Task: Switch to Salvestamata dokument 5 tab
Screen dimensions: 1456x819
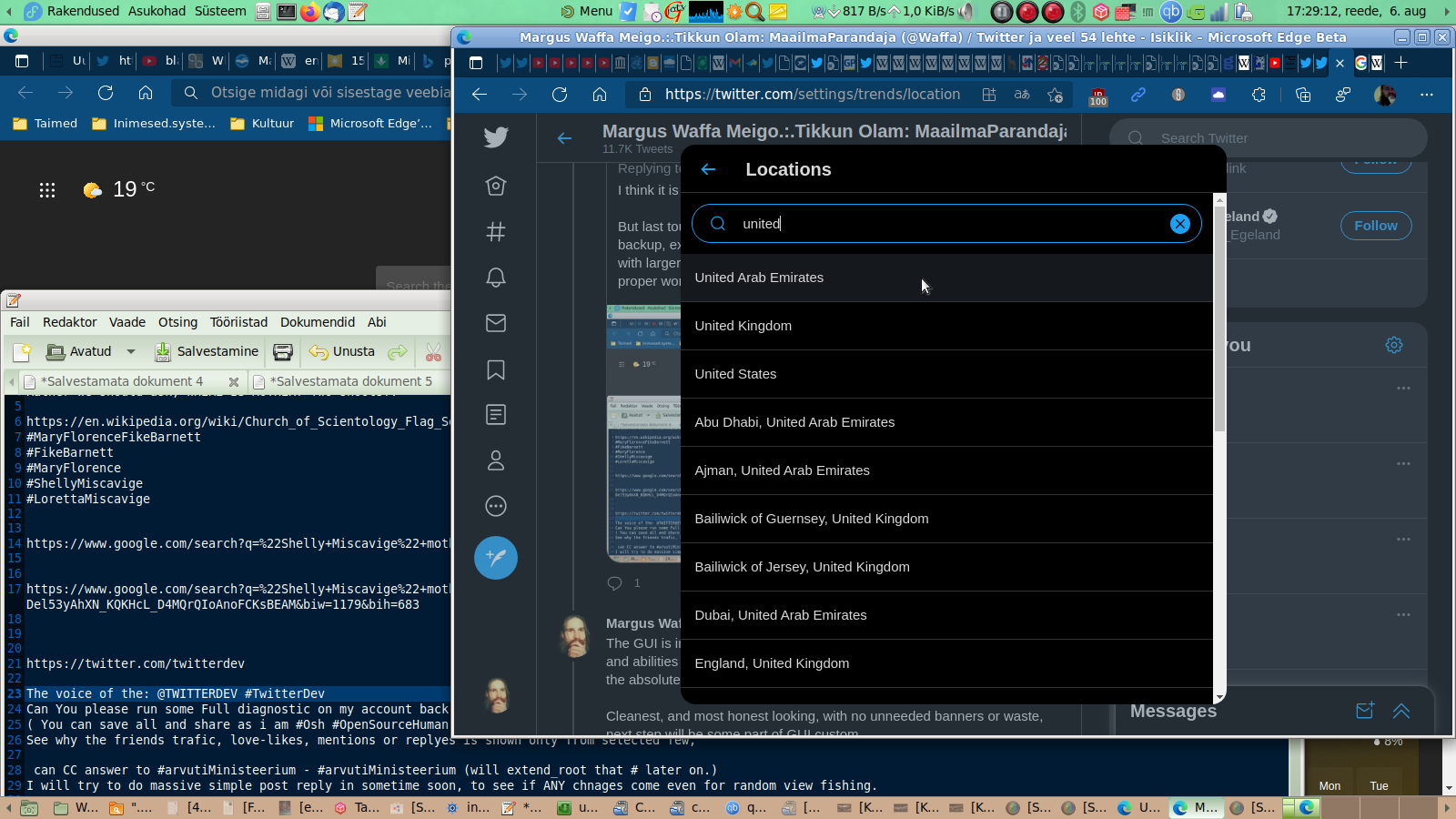Action: coord(350,381)
